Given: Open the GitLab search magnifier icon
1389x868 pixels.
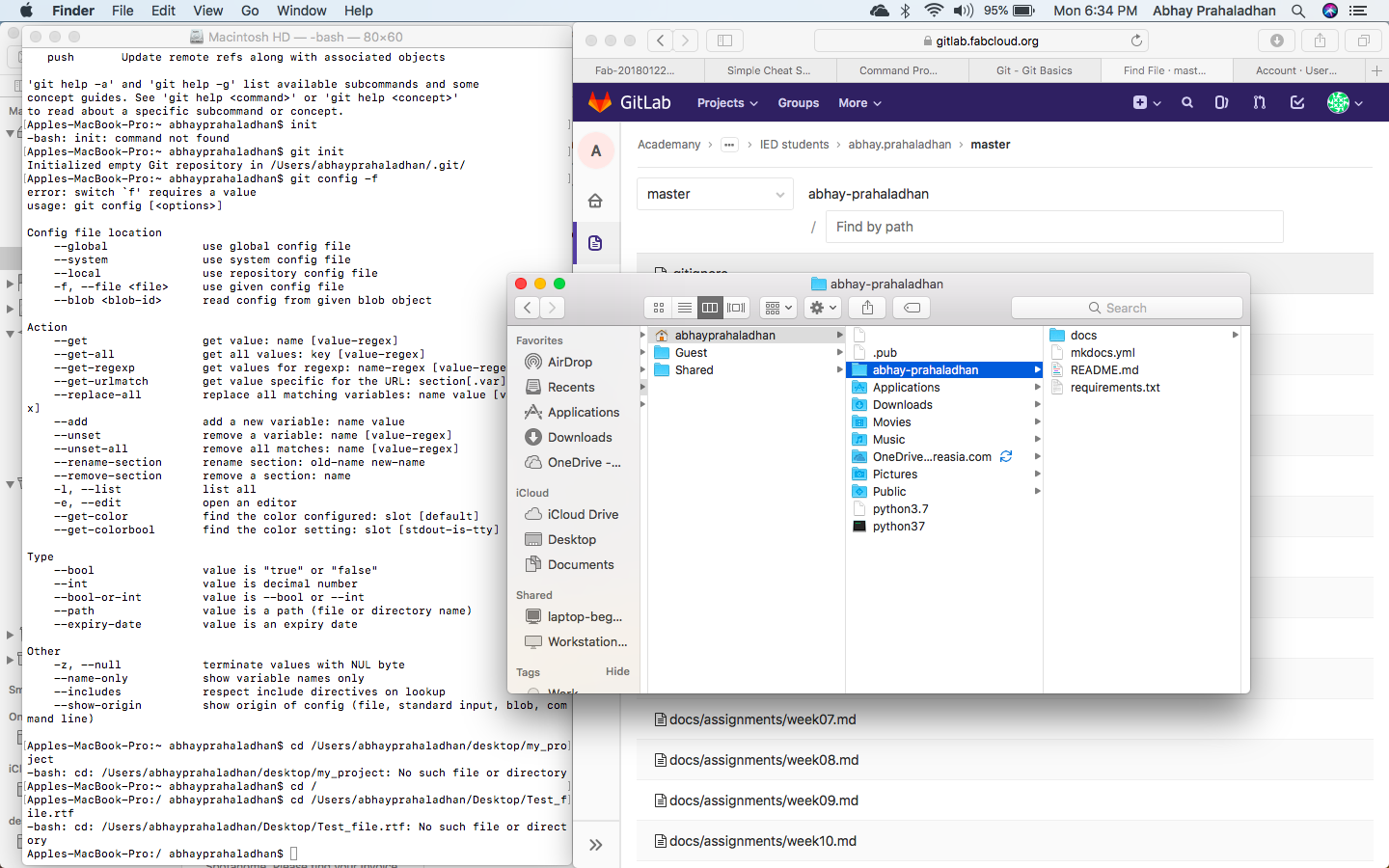Looking at the screenshot, I should 1187,102.
